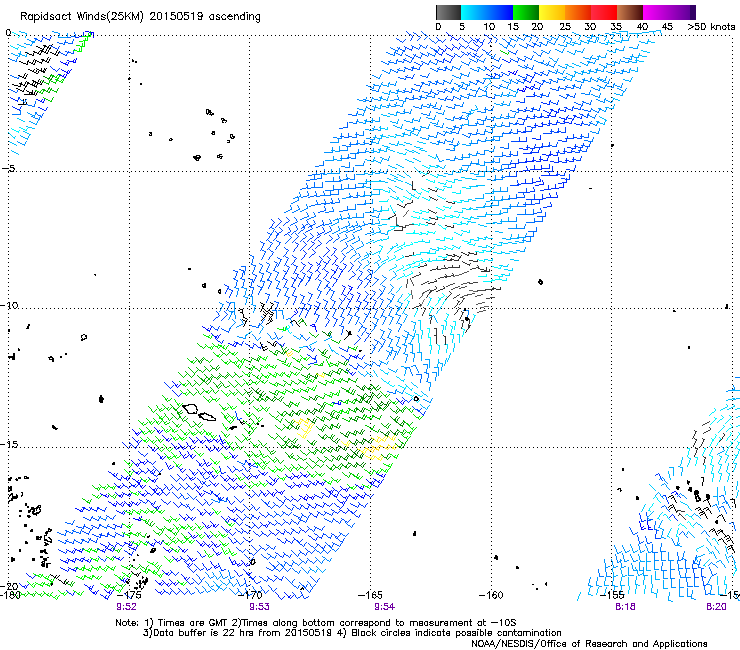Image resolution: width=740 pixels, height=650 pixels.
Task: Click the '35' value under the color scale
Action: [x=616, y=26]
